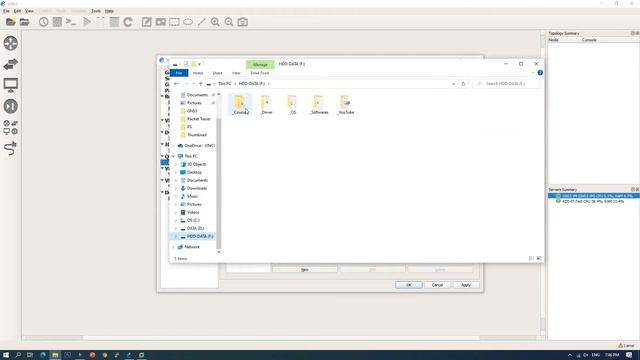Select the _Softwares folder
The image size is (640, 360).
pyautogui.click(x=319, y=104)
